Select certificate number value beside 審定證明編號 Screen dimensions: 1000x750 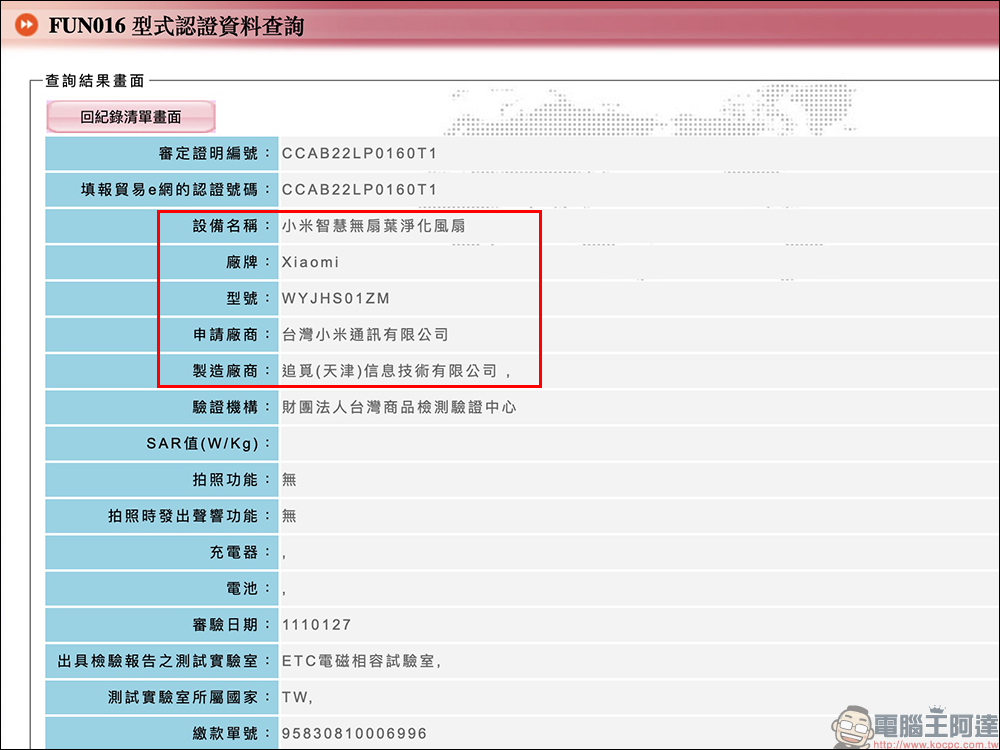coord(360,154)
